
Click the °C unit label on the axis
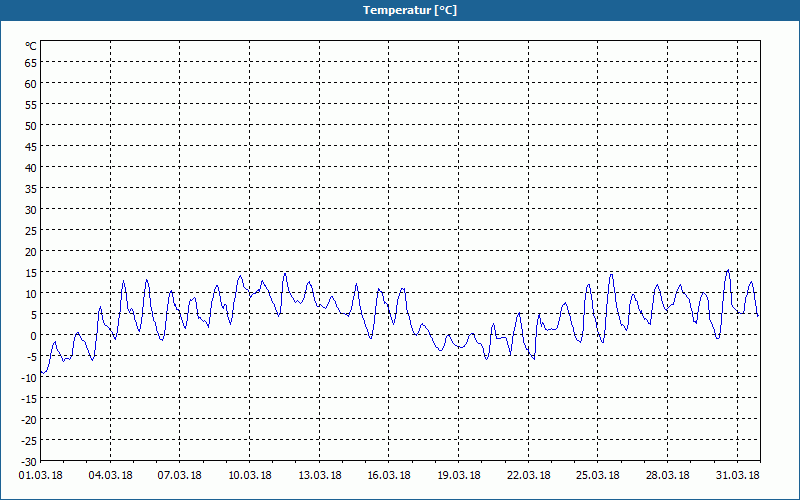click(x=31, y=46)
